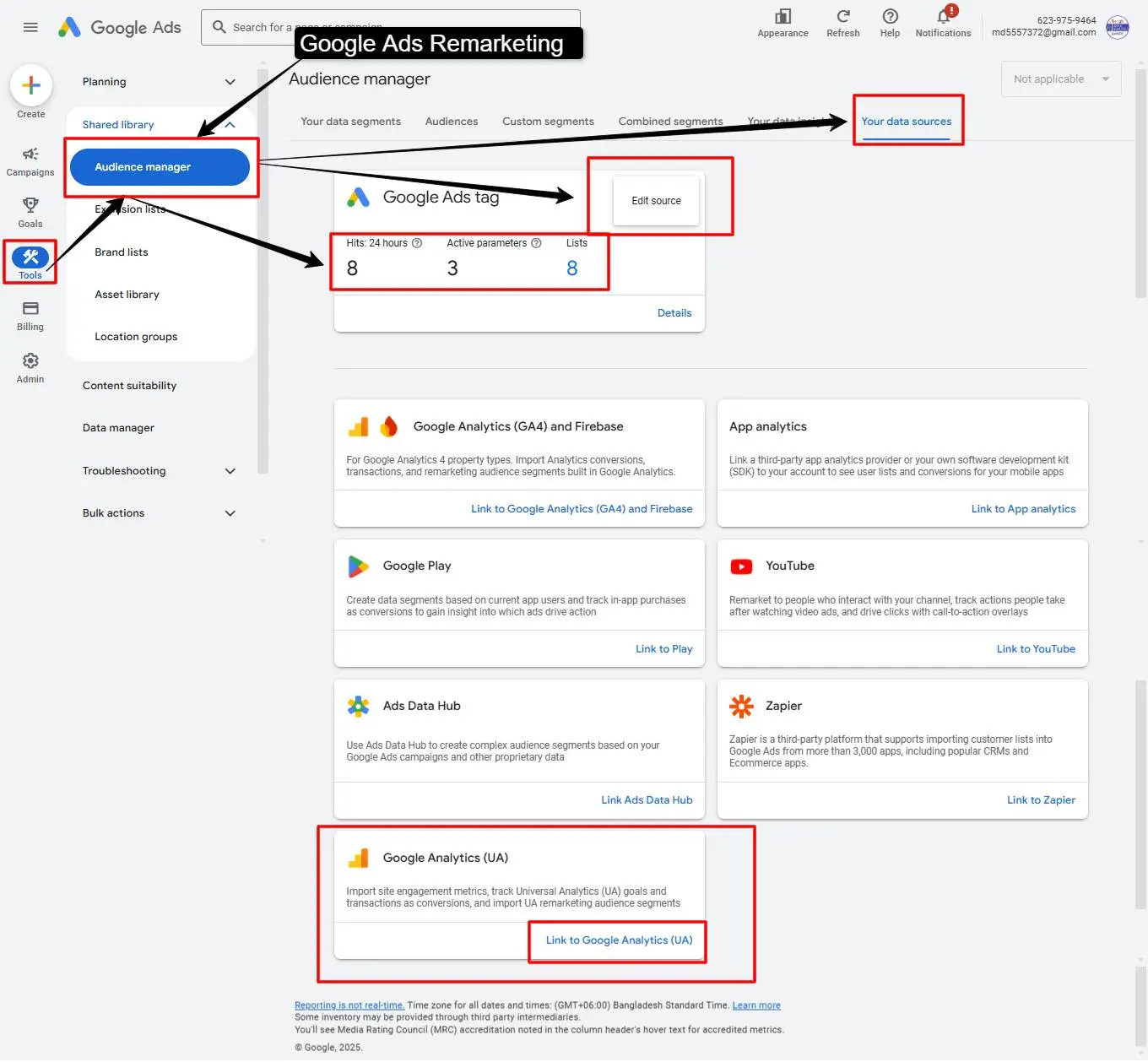Screen dimensions: 1148x1062
Task: Click the Google Ads logo
Action: [119, 27]
